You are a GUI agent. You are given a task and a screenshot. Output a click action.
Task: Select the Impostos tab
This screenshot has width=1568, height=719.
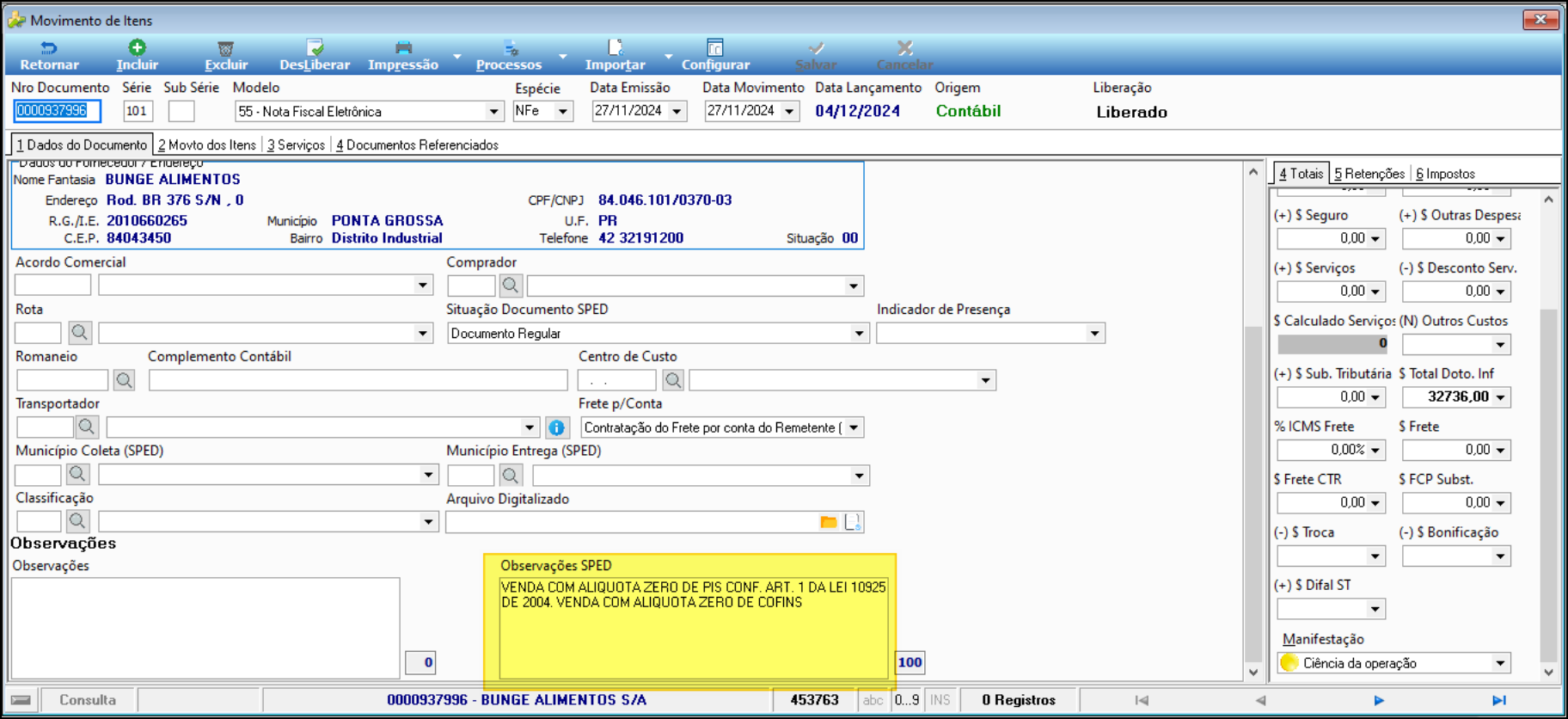pyautogui.click(x=1445, y=174)
